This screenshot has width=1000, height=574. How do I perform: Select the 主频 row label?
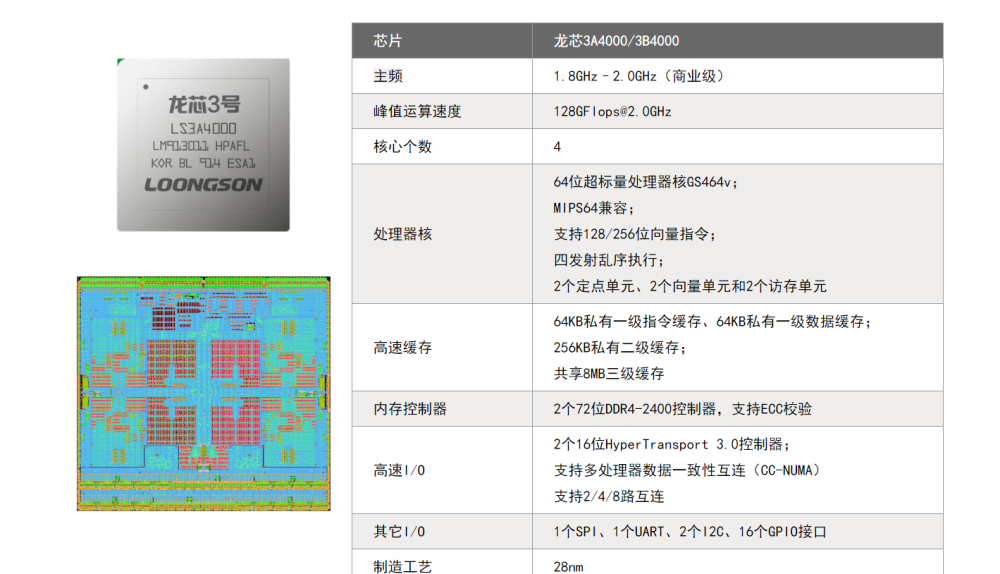[x=388, y=76]
